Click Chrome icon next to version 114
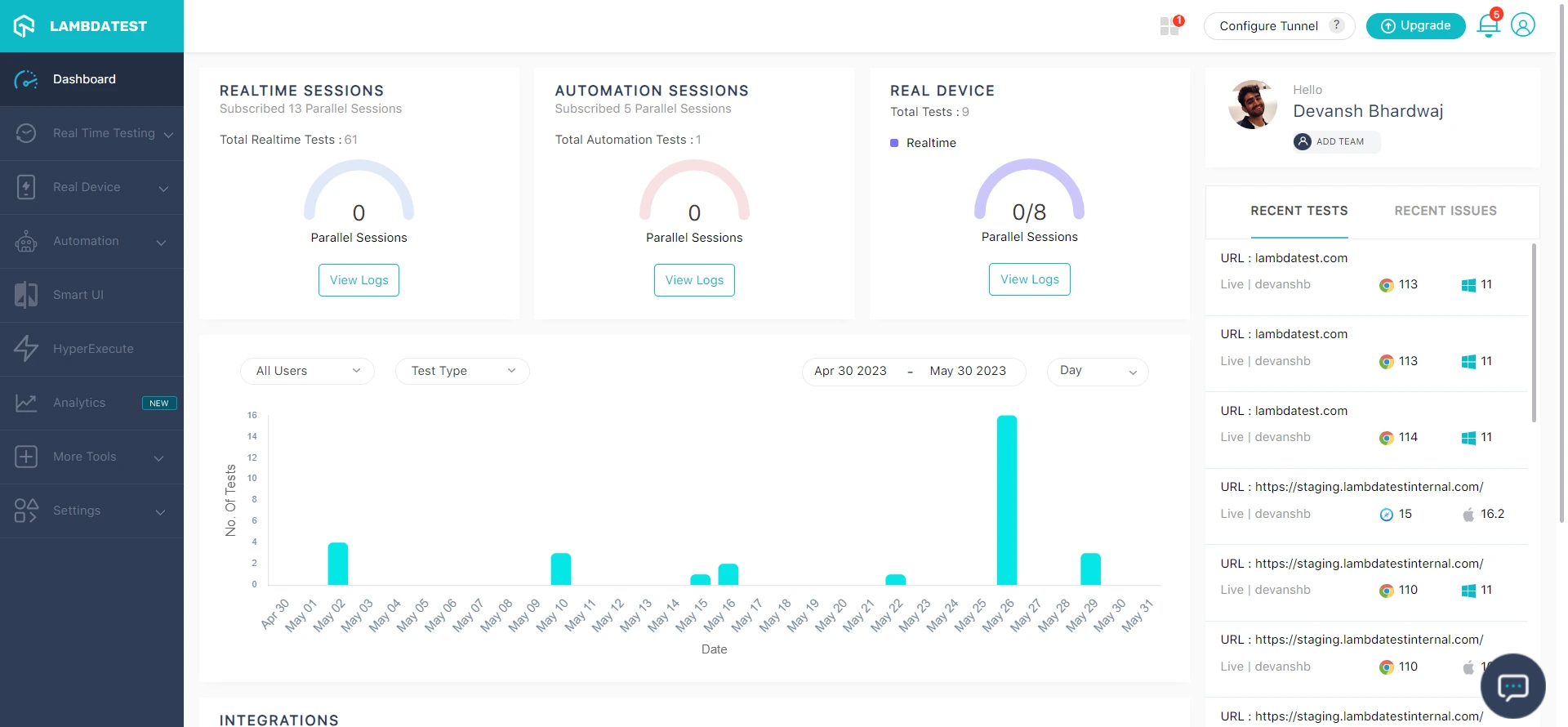This screenshot has width=1568, height=727. 1386,438
